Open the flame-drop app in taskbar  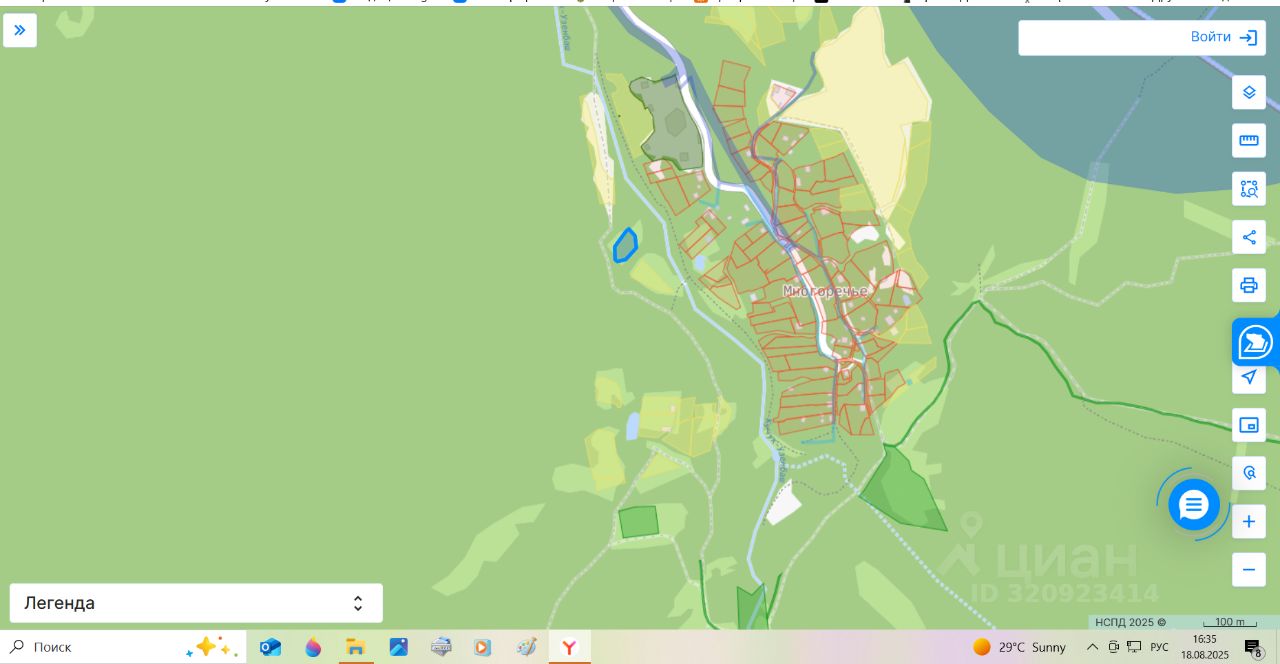point(313,647)
